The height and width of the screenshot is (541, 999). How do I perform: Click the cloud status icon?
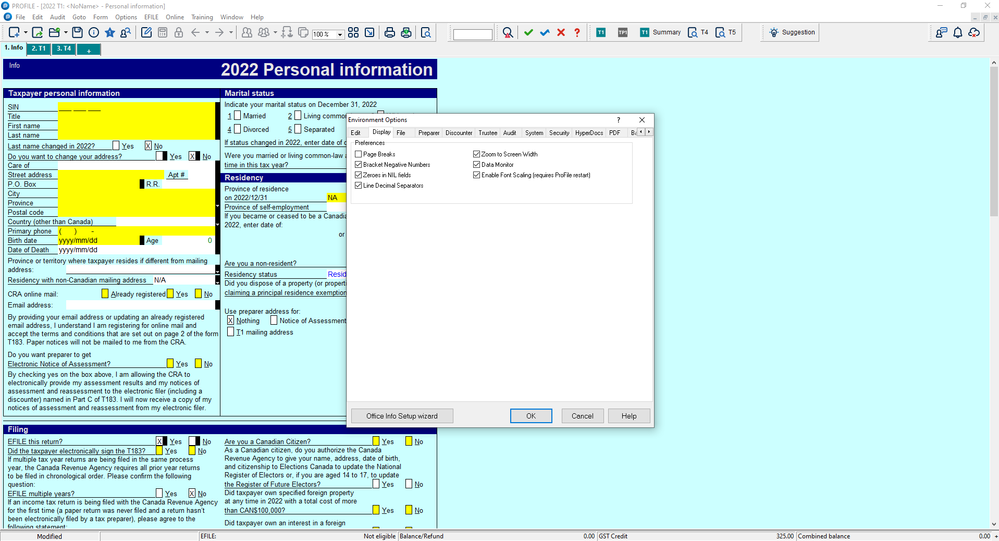click(974, 32)
